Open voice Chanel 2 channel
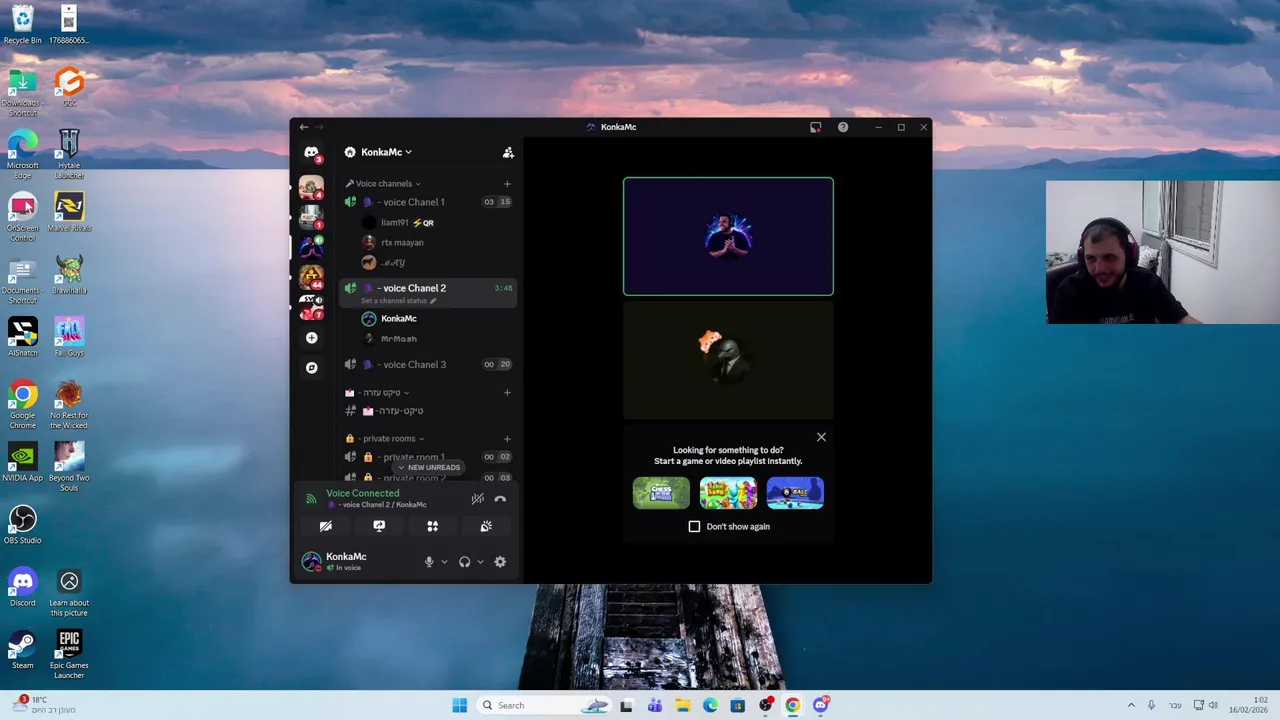The width and height of the screenshot is (1280, 720). point(428,288)
